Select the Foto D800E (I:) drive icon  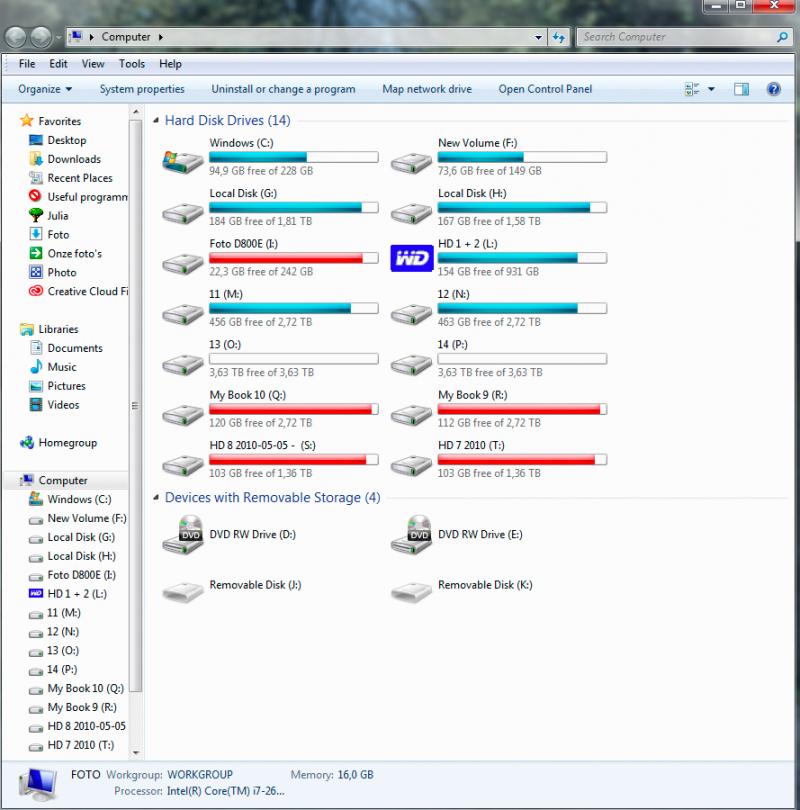point(182,263)
